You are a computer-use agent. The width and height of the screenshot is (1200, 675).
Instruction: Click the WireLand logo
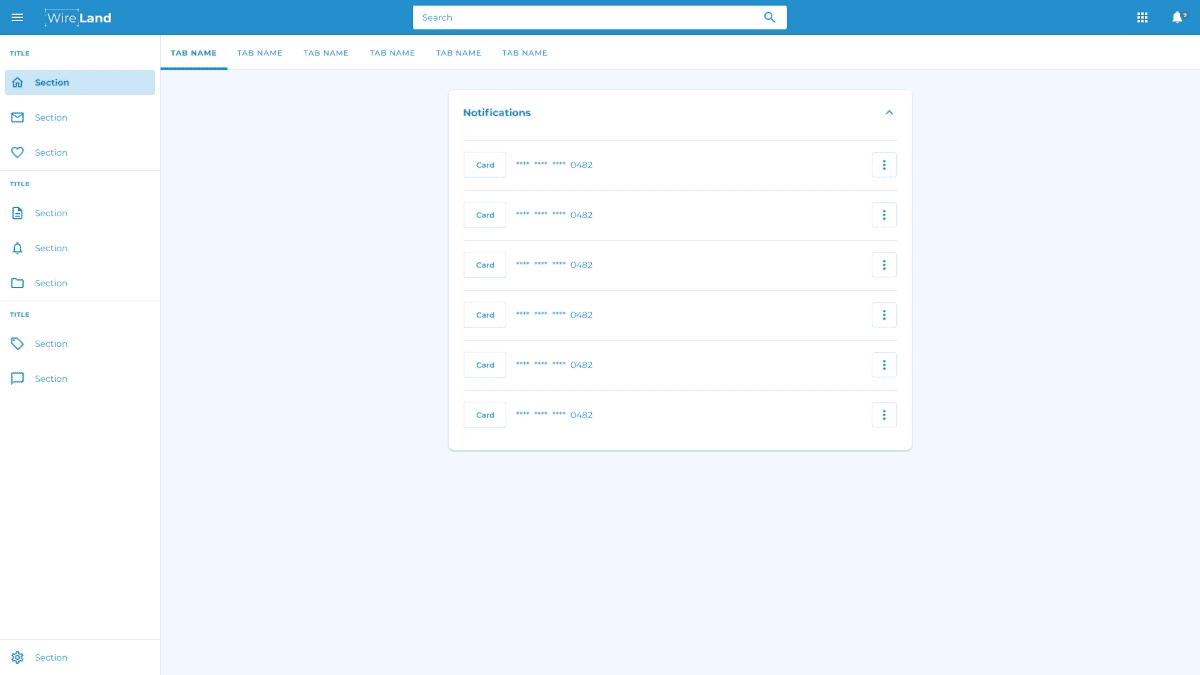[79, 17]
